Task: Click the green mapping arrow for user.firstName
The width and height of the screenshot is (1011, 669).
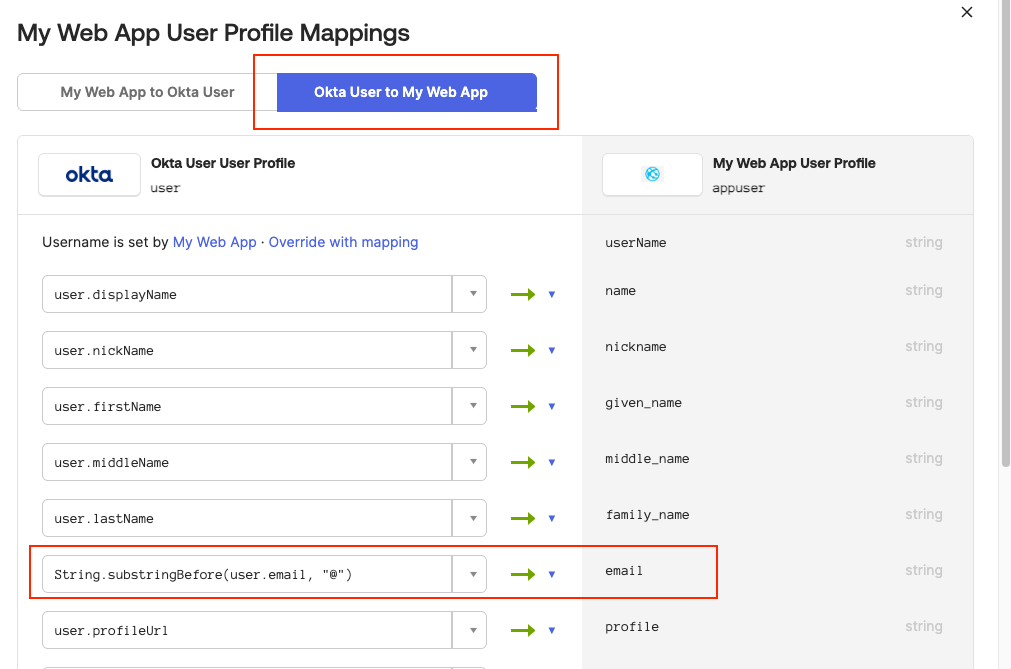Action: point(524,406)
